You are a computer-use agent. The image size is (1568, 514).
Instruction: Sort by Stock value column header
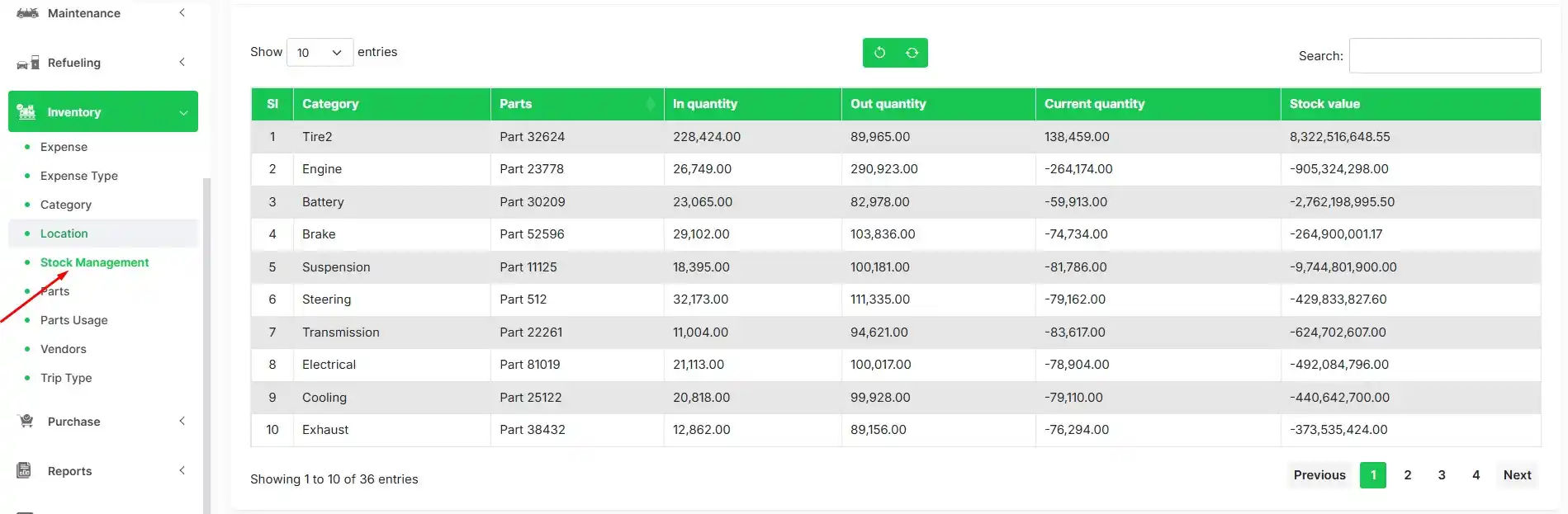point(1324,104)
